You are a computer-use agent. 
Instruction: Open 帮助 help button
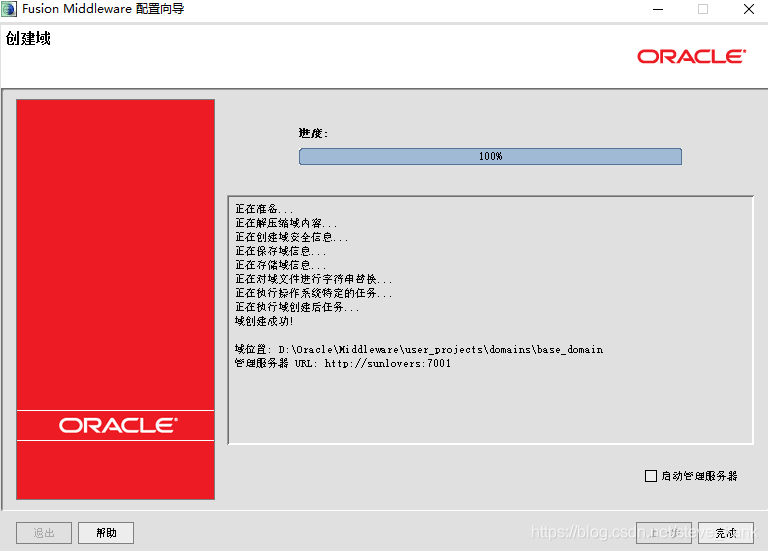pos(106,533)
